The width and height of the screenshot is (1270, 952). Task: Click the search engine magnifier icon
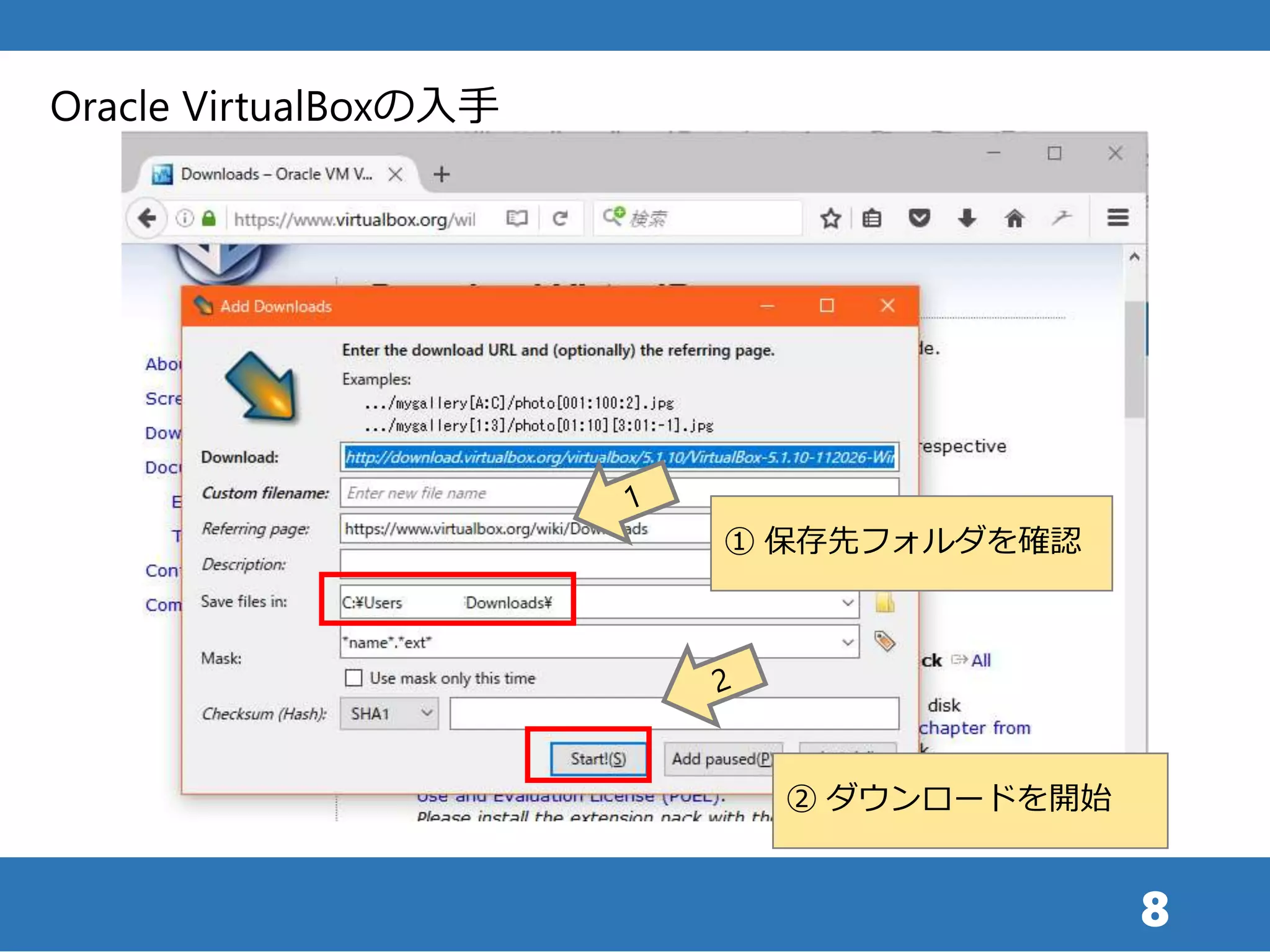pyautogui.click(x=614, y=216)
